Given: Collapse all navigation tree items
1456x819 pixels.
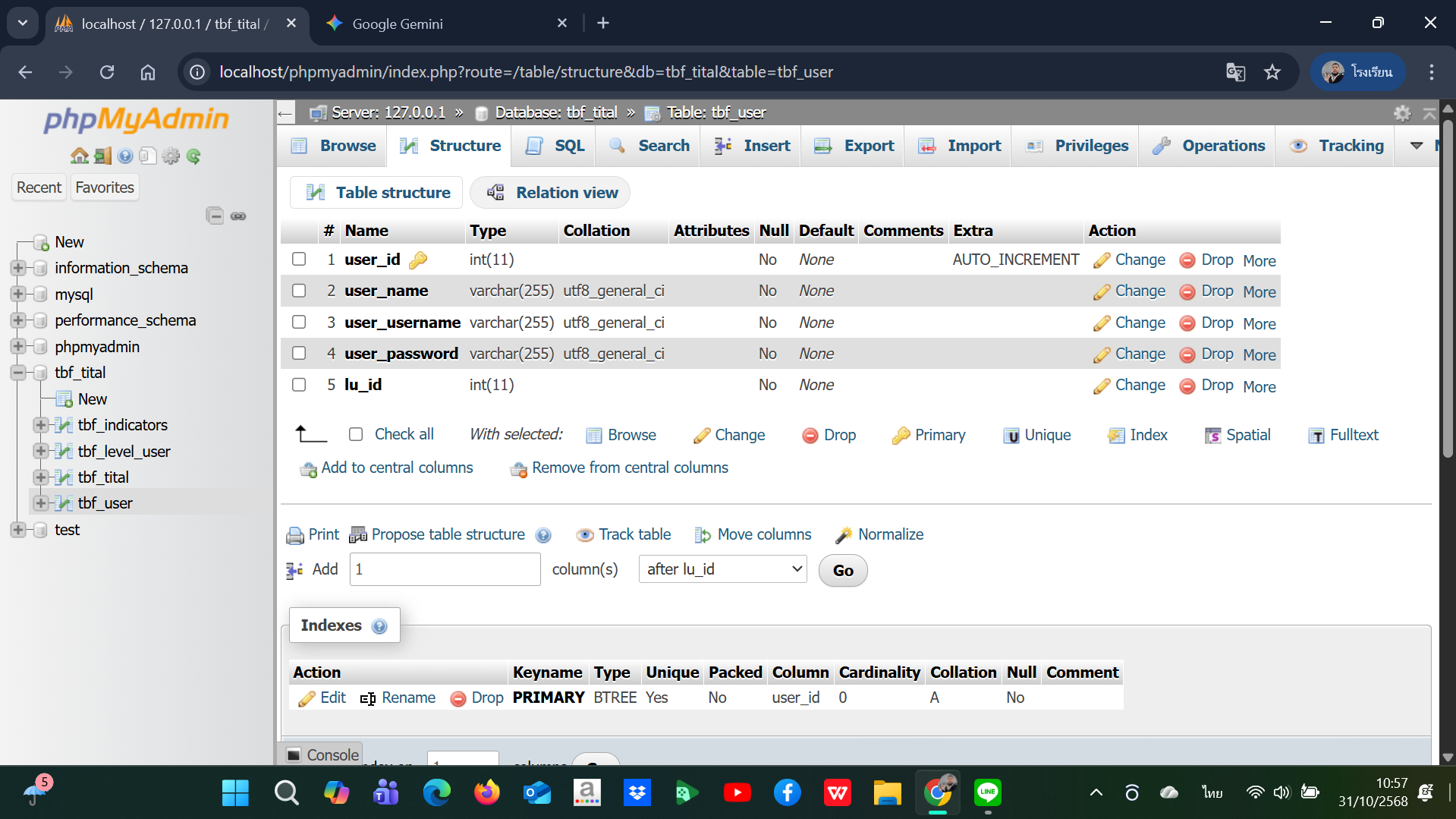Looking at the screenshot, I should pos(215,216).
